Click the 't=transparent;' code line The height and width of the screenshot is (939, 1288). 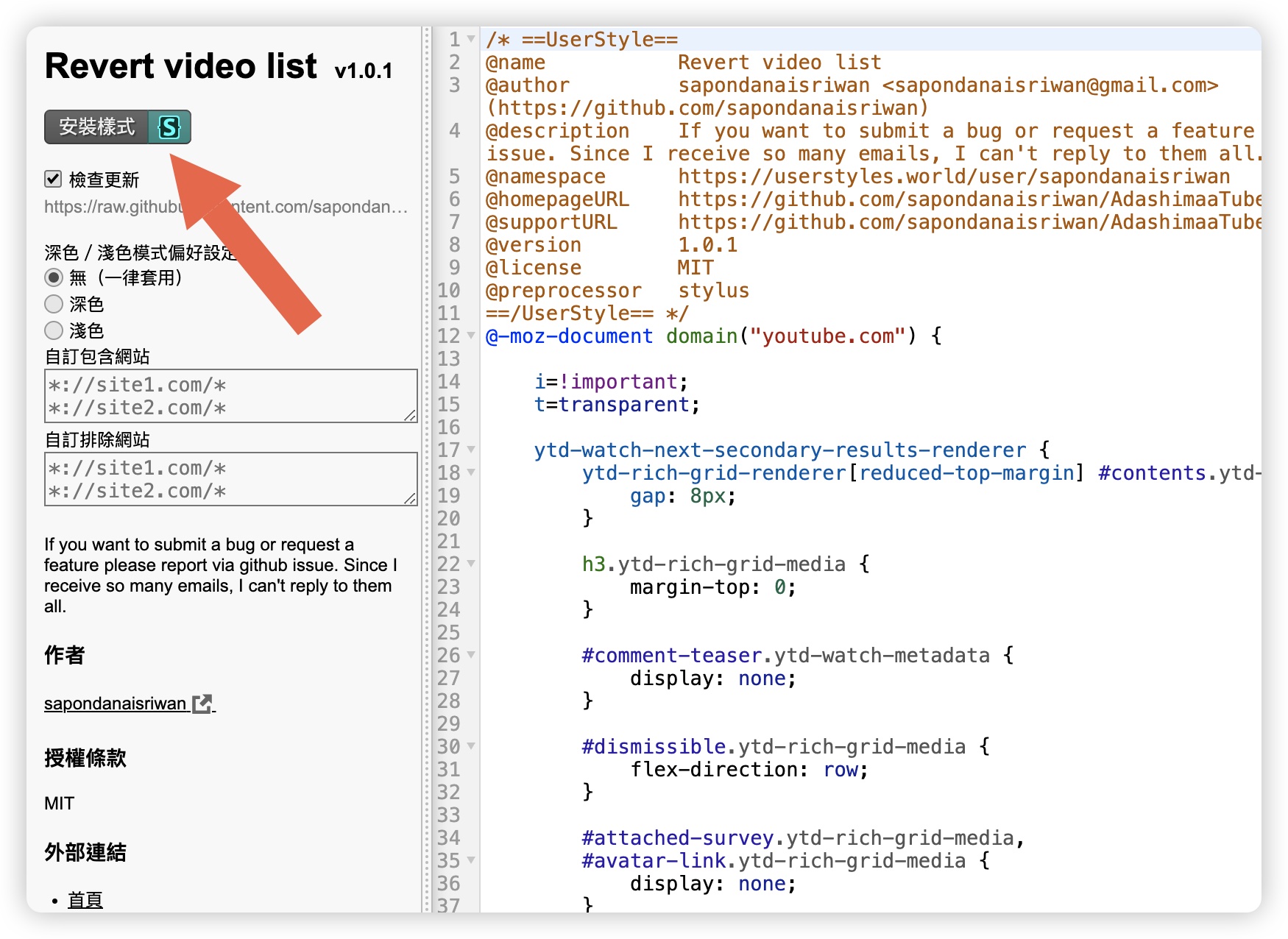[617, 405]
